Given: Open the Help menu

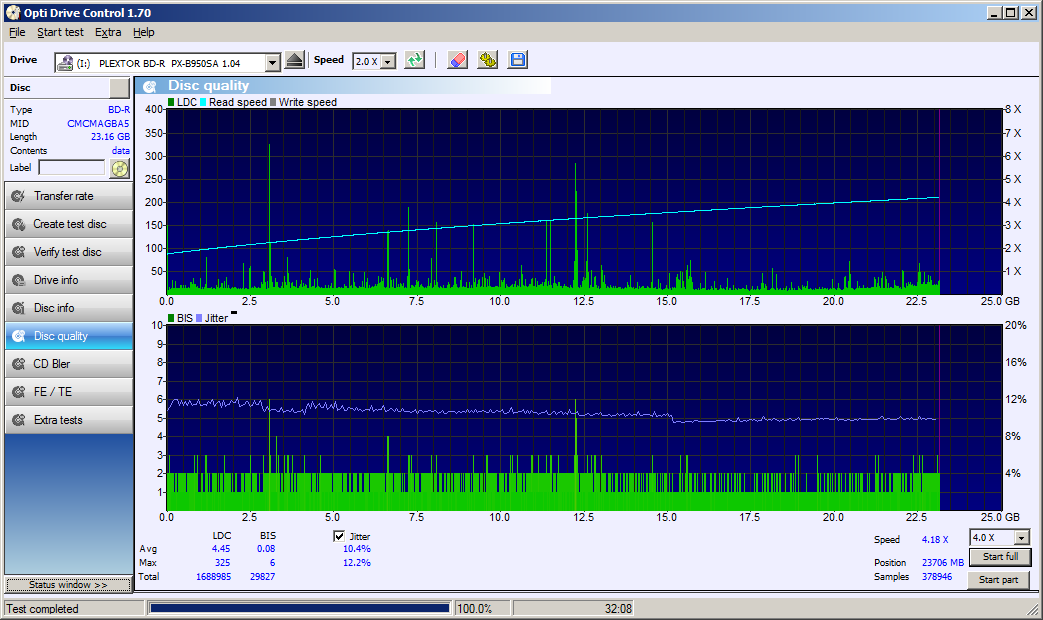Looking at the screenshot, I should tap(144, 32).
